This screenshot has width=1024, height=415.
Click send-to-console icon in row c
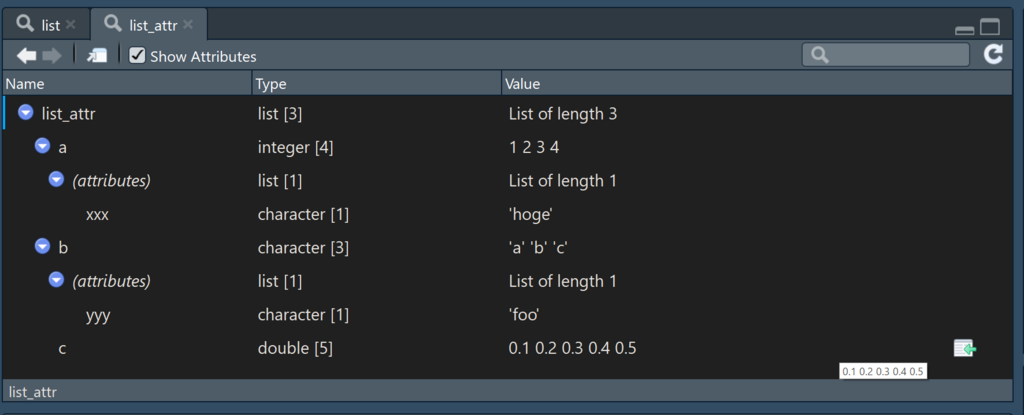tap(965, 349)
